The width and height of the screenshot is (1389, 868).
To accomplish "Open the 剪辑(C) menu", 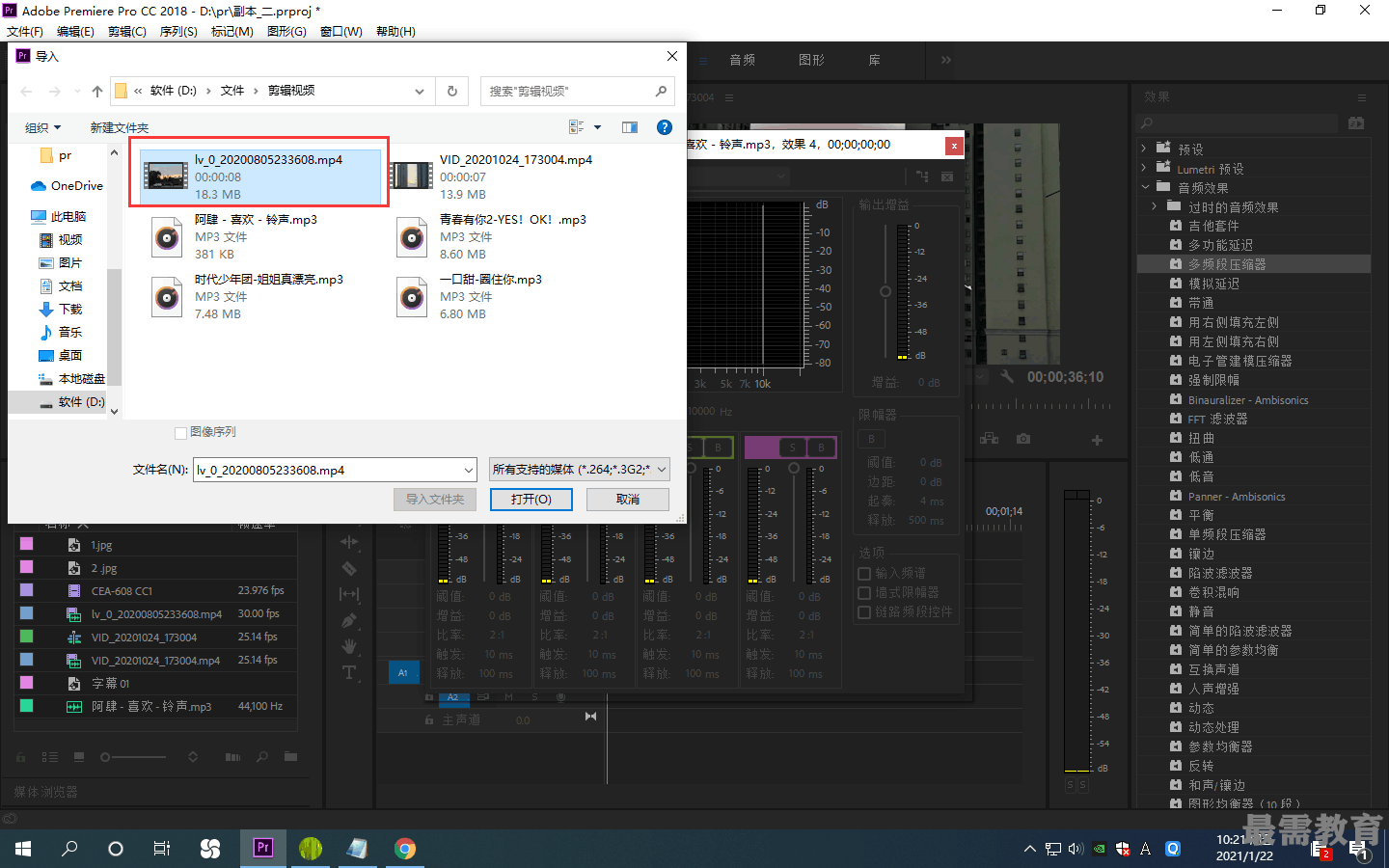I will [126, 32].
